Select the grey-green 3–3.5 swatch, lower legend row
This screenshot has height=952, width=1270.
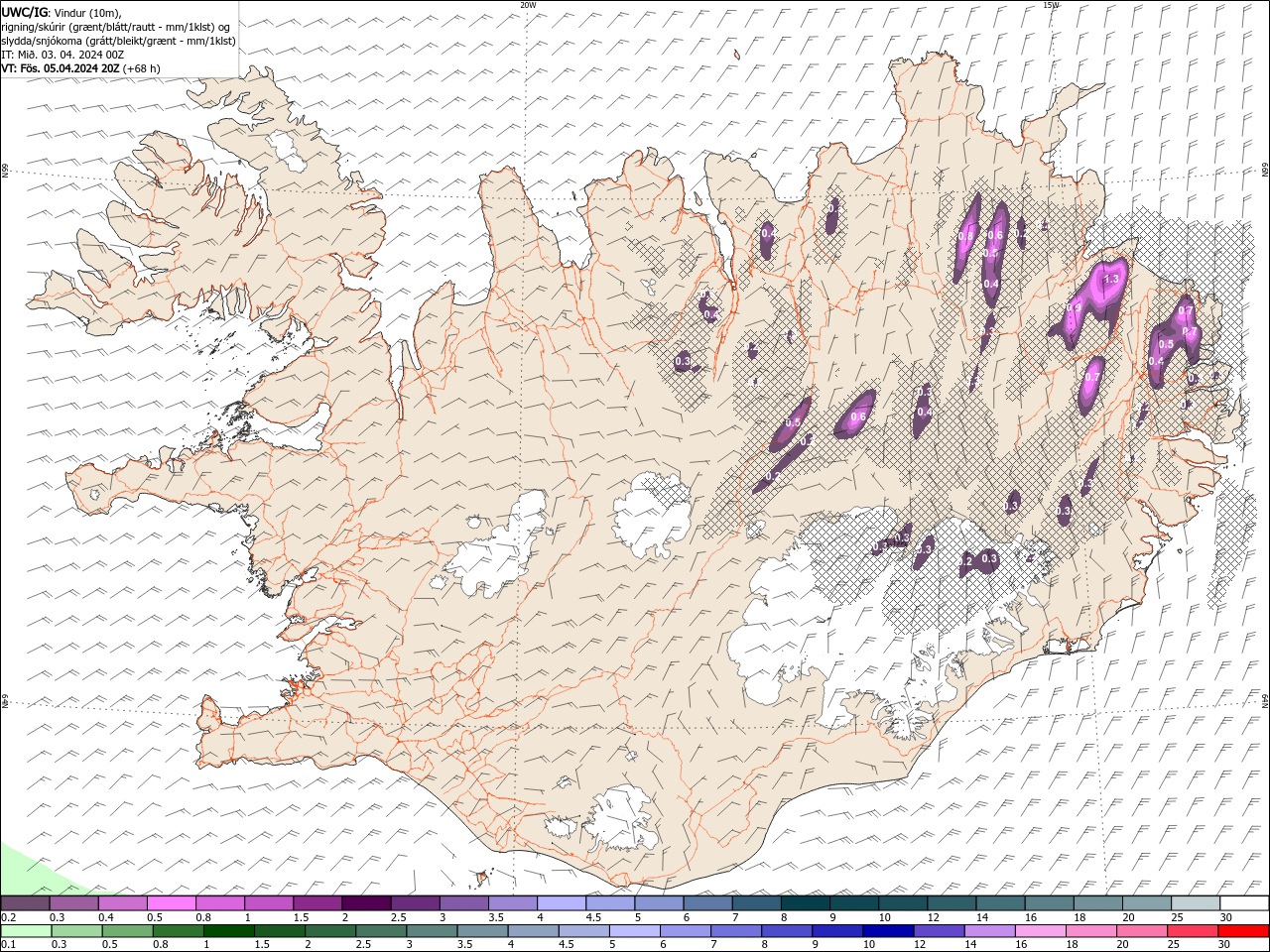(431, 930)
